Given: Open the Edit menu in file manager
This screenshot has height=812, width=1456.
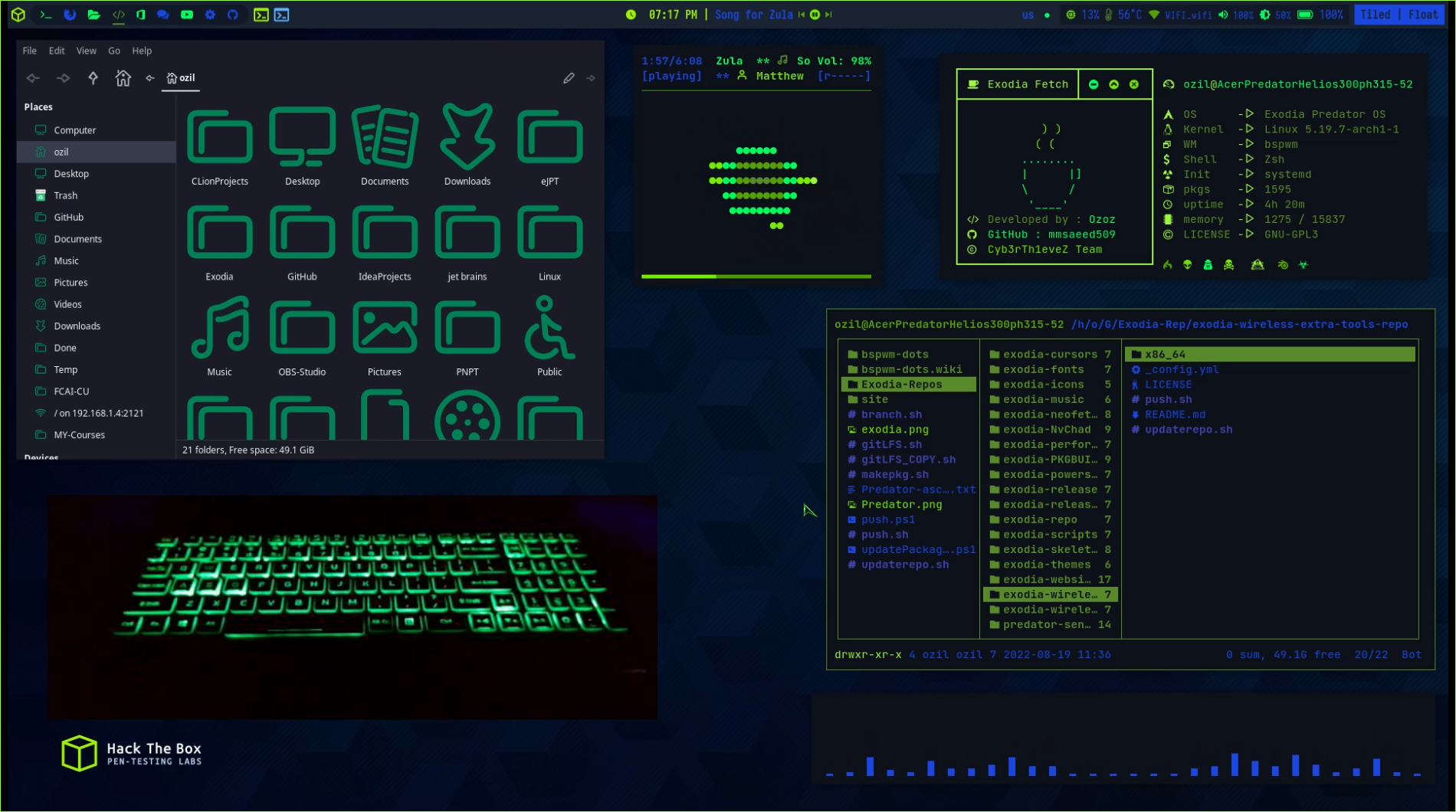Looking at the screenshot, I should click(x=57, y=51).
